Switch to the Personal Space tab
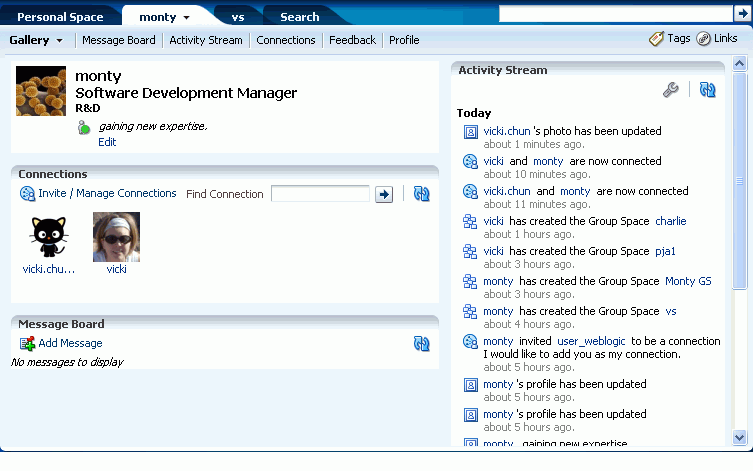Image resolution: width=753 pixels, height=471 pixels. pyautogui.click(x=60, y=17)
